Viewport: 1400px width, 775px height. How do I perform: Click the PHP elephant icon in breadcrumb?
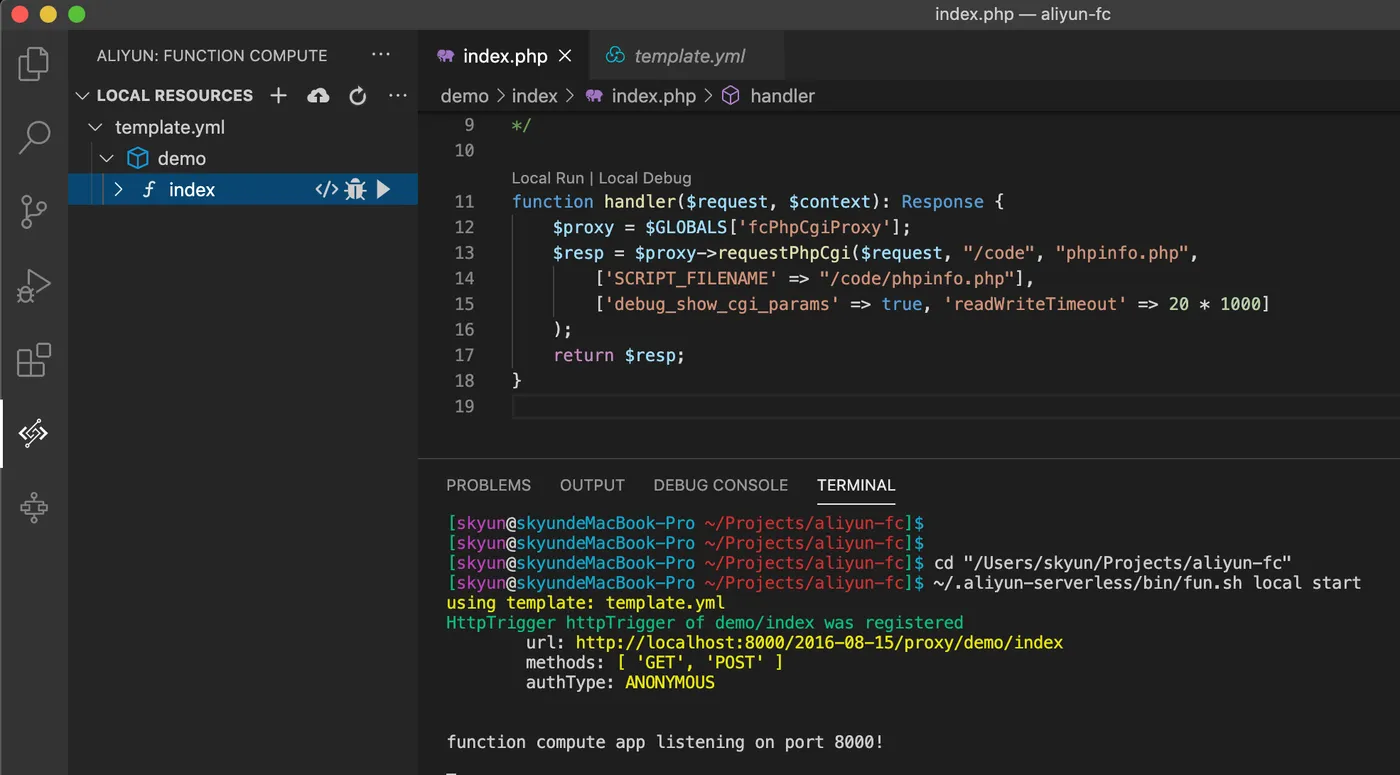pyautogui.click(x=595, y=96)
